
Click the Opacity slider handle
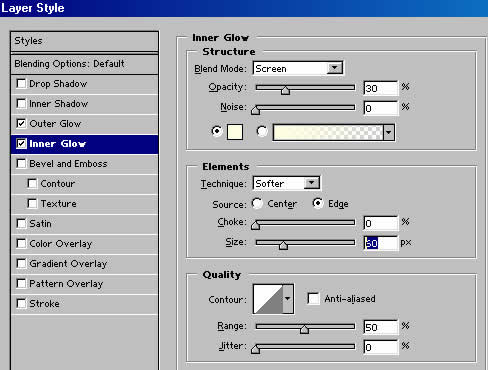coord(285,90)
